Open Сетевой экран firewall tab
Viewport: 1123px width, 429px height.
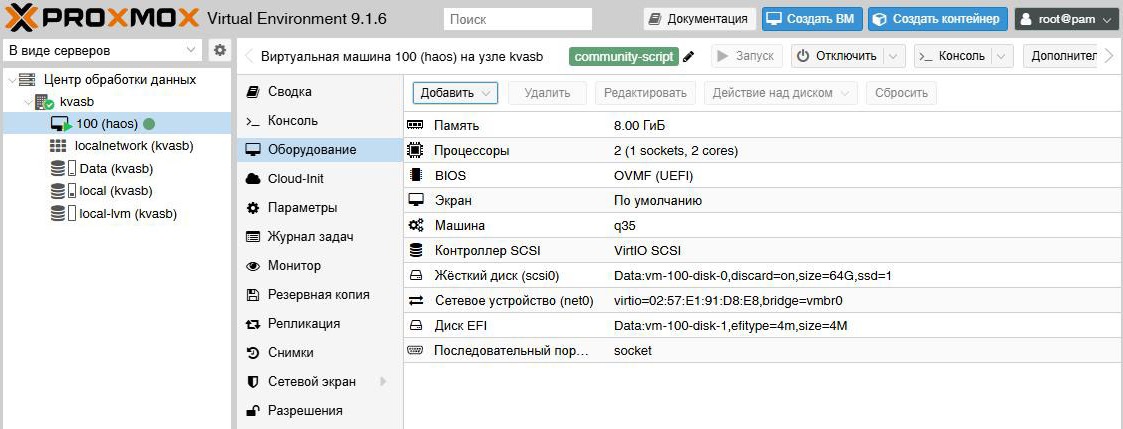(x=319, y=382)
